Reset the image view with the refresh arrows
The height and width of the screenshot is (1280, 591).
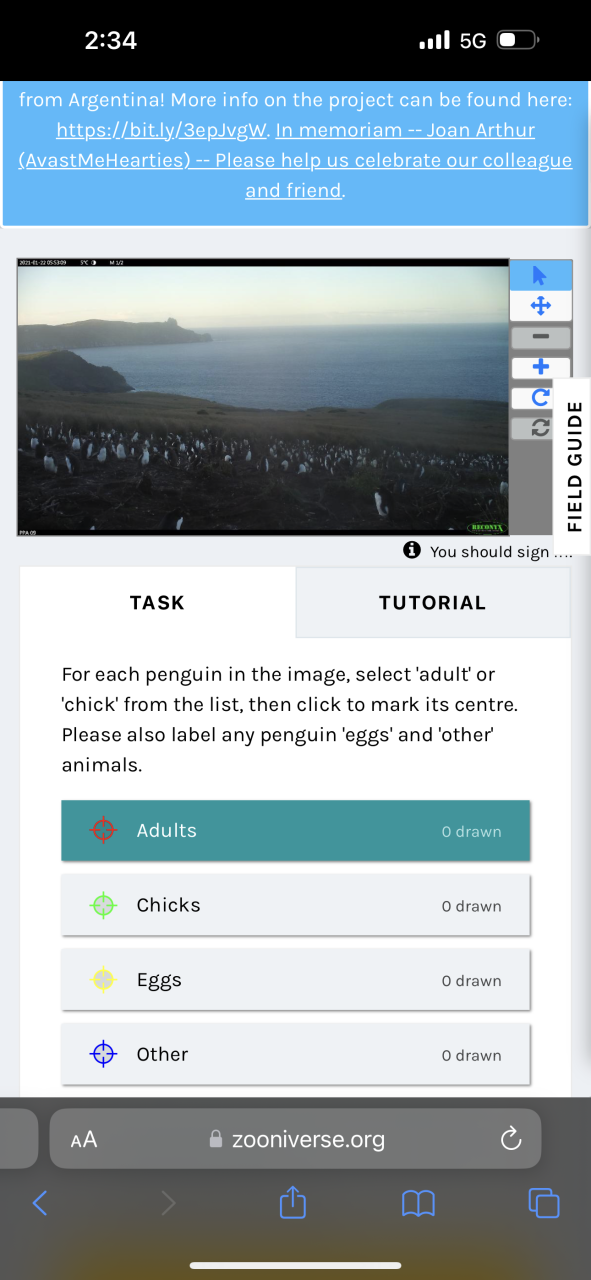(x=540, y=428)
